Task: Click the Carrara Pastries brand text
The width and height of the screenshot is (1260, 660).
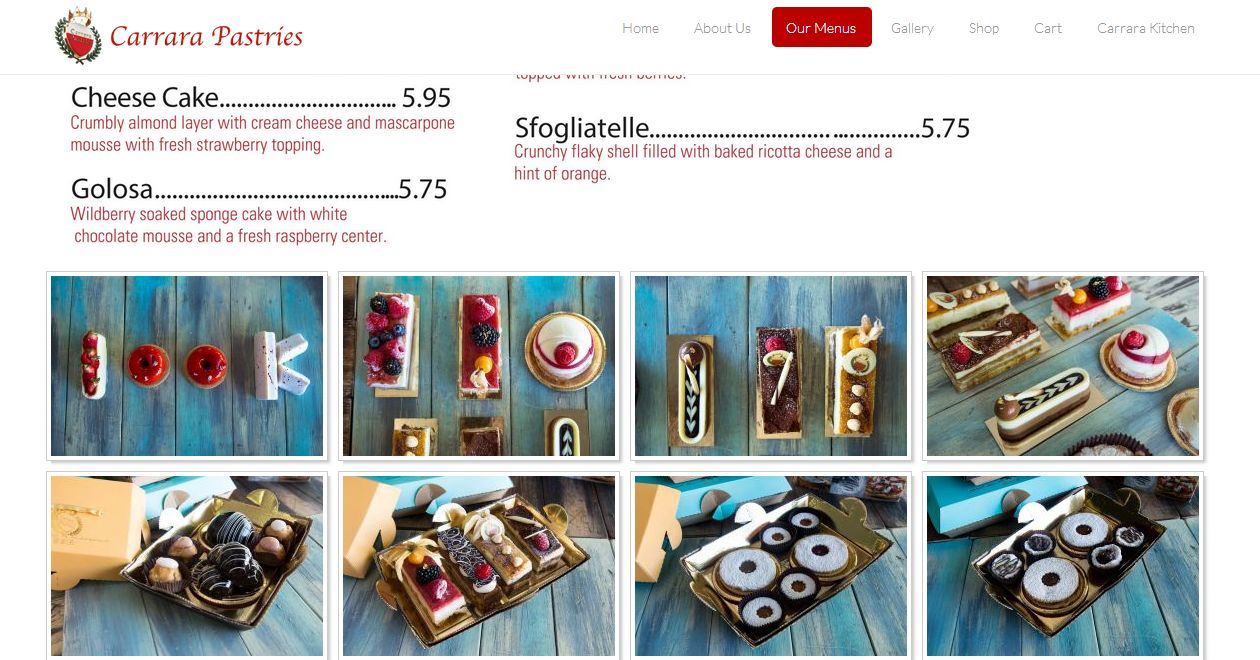Action: (206, 37)
